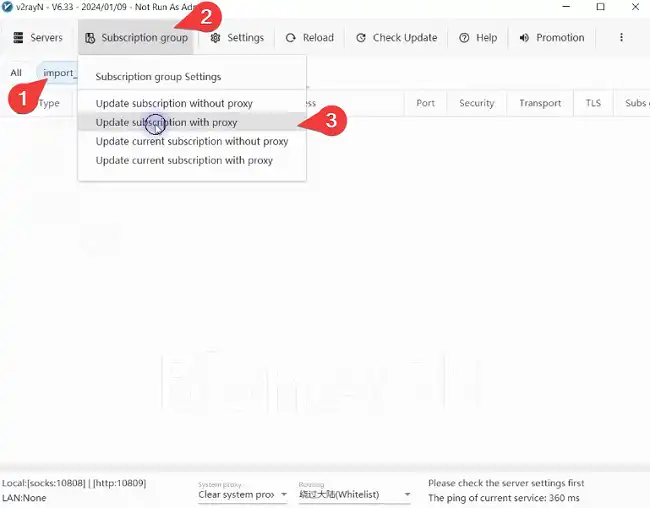Screen dimensions: 650x508
Task: Open the Settings menu label
Action: 245,38
